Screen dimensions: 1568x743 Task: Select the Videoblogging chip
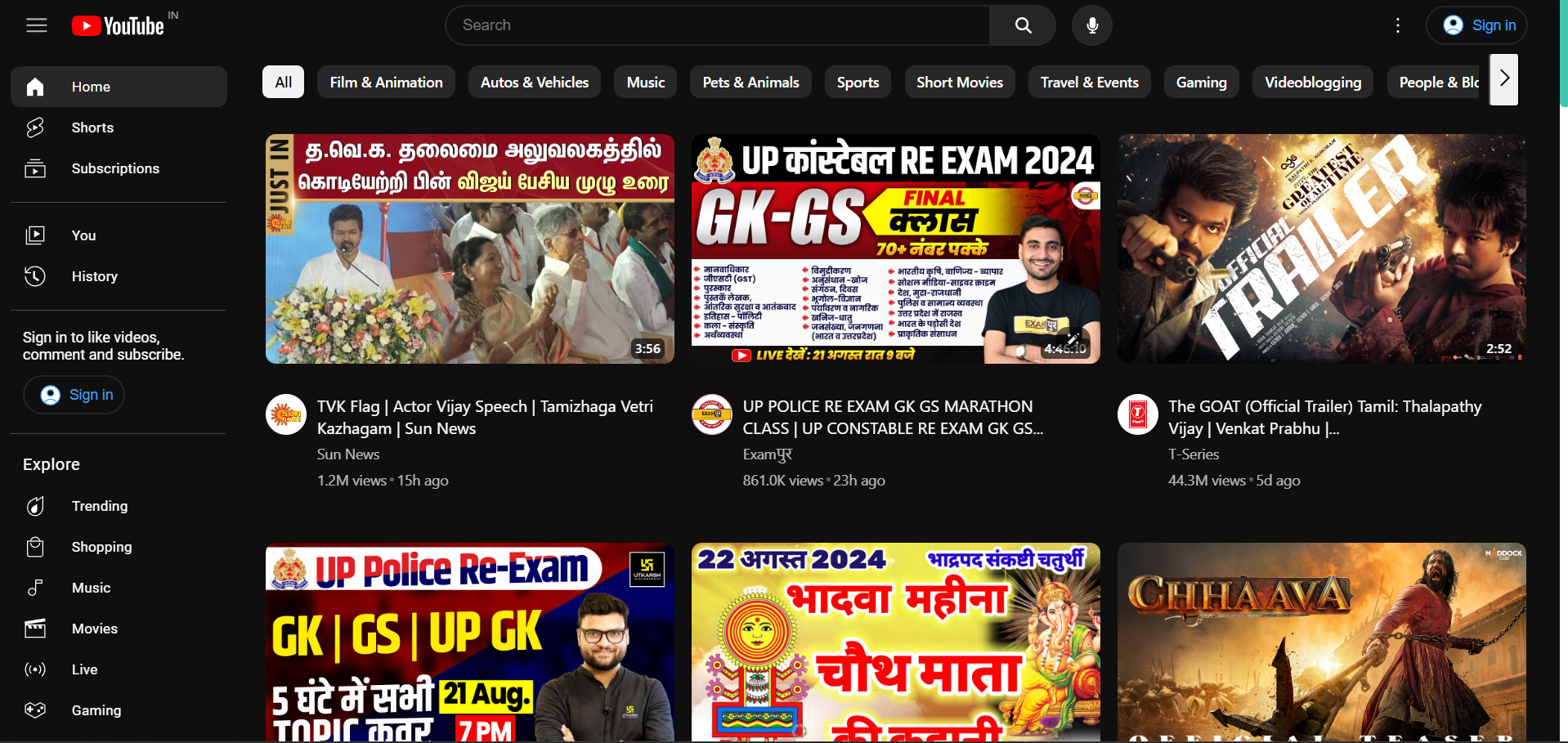pos(1313,82)
